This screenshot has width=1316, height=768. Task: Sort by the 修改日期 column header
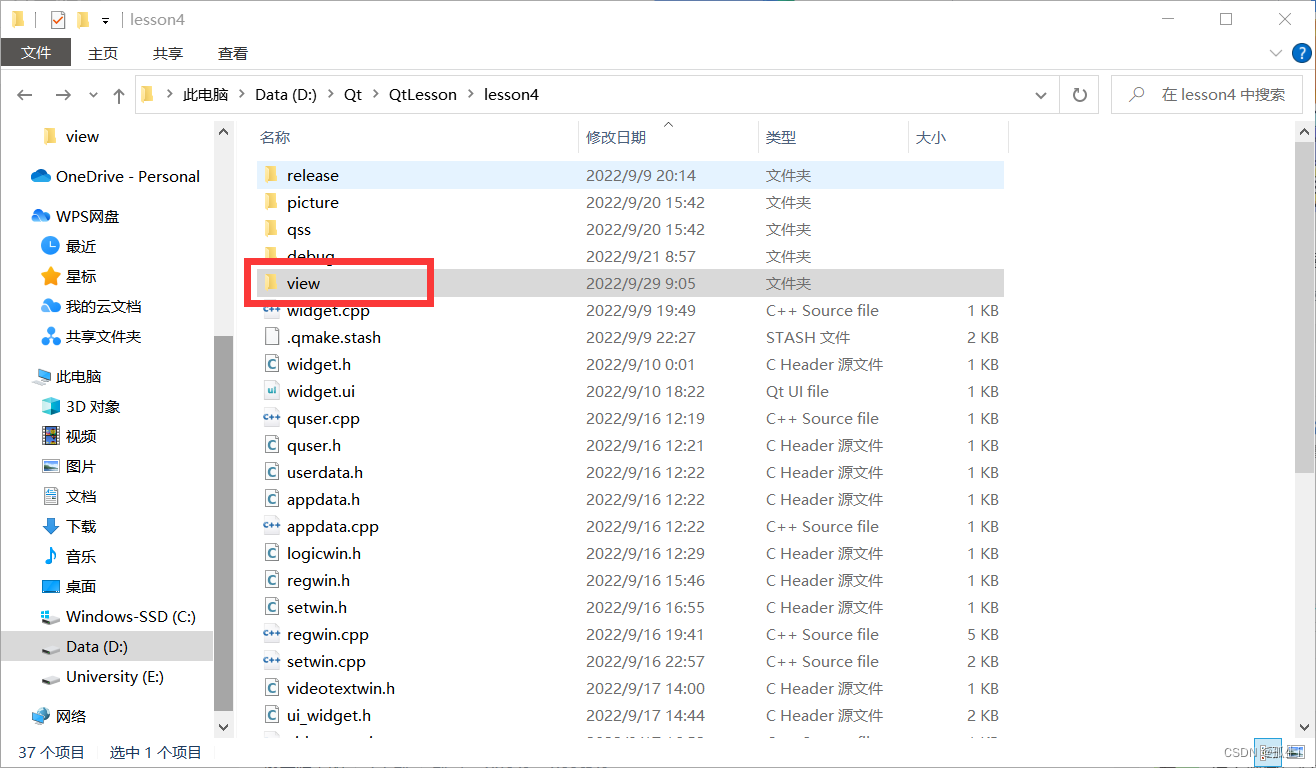tap(616, 137)
